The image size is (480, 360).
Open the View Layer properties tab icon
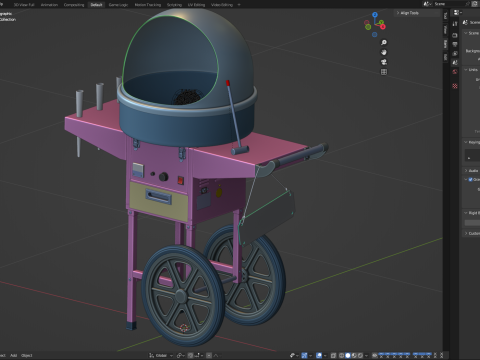(455, 53)
